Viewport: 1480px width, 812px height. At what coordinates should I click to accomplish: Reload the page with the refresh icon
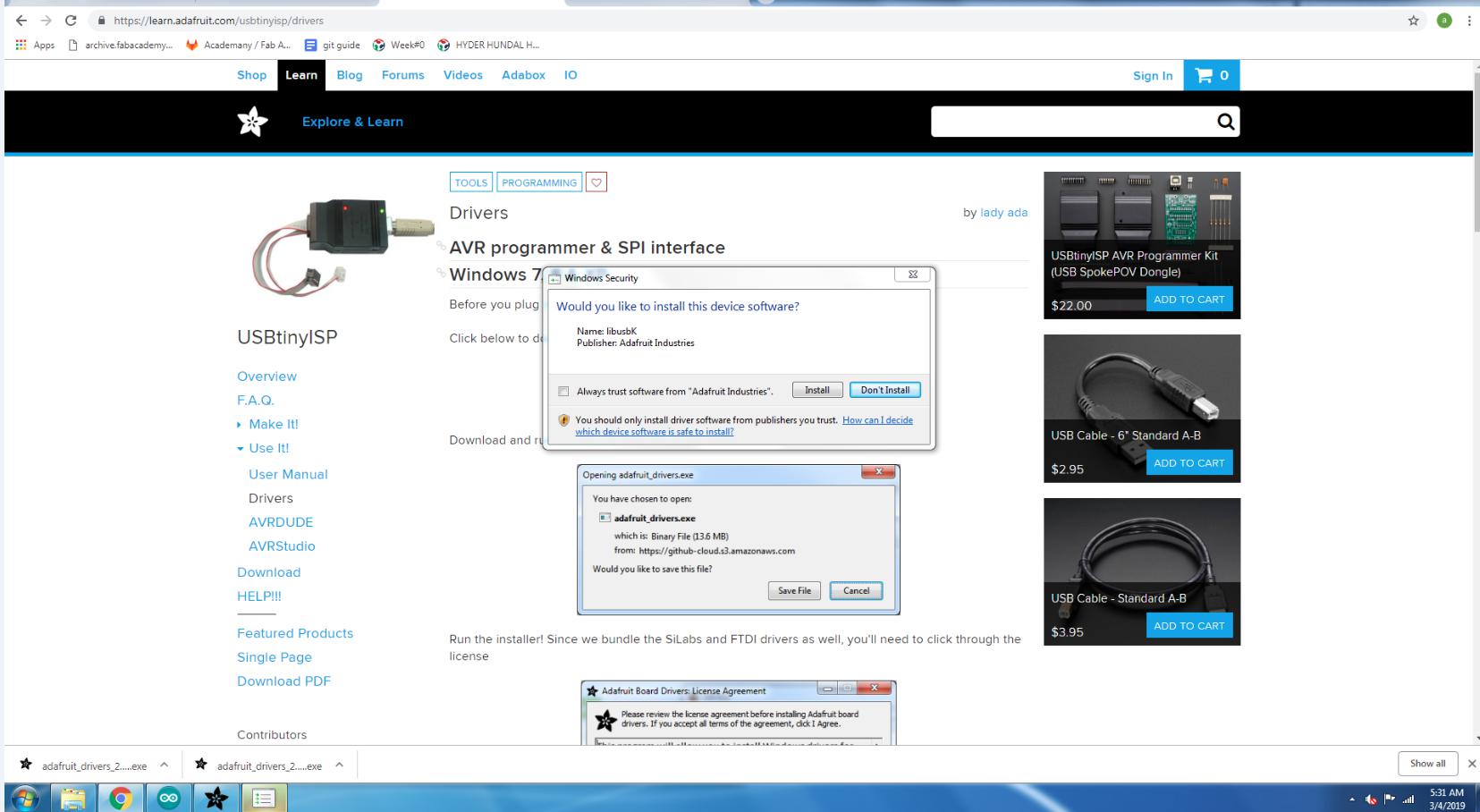click(71, 21)
